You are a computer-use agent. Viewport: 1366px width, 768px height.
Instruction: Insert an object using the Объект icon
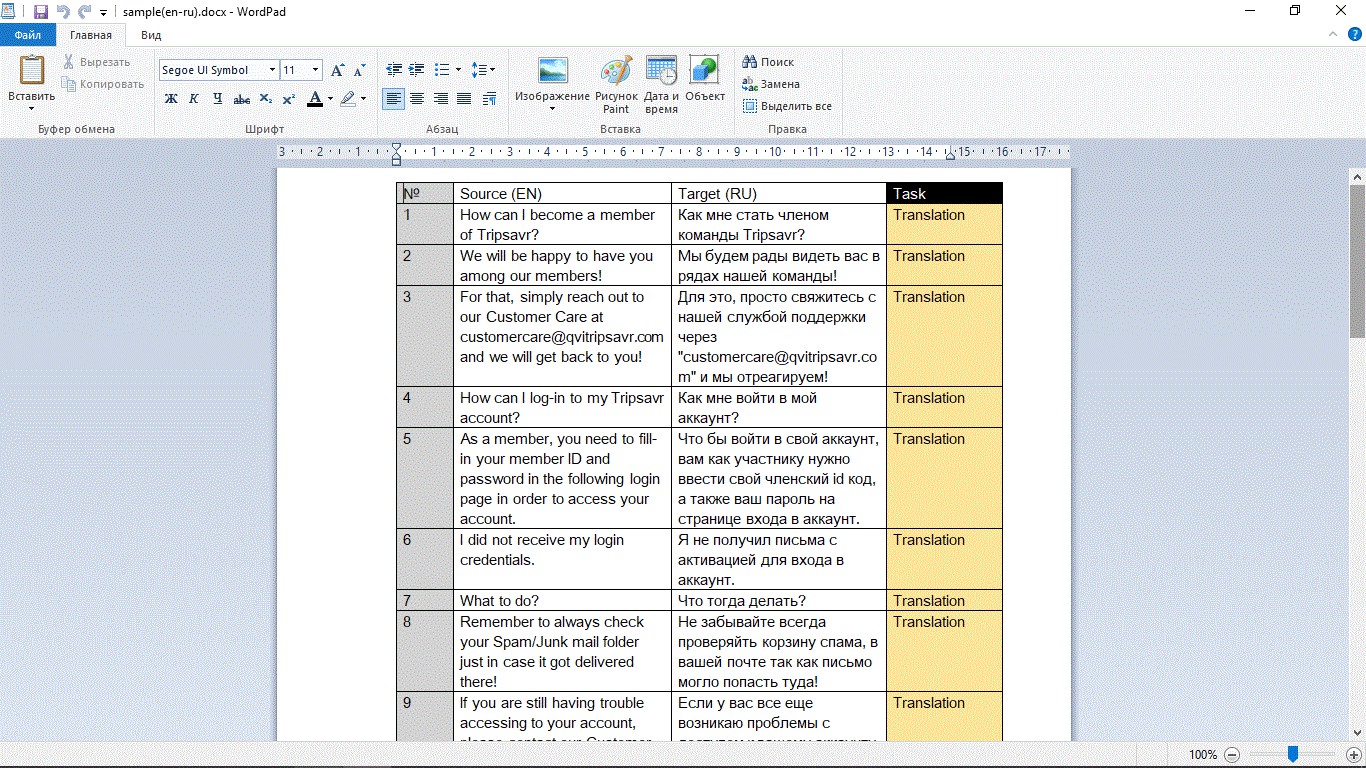704,71
